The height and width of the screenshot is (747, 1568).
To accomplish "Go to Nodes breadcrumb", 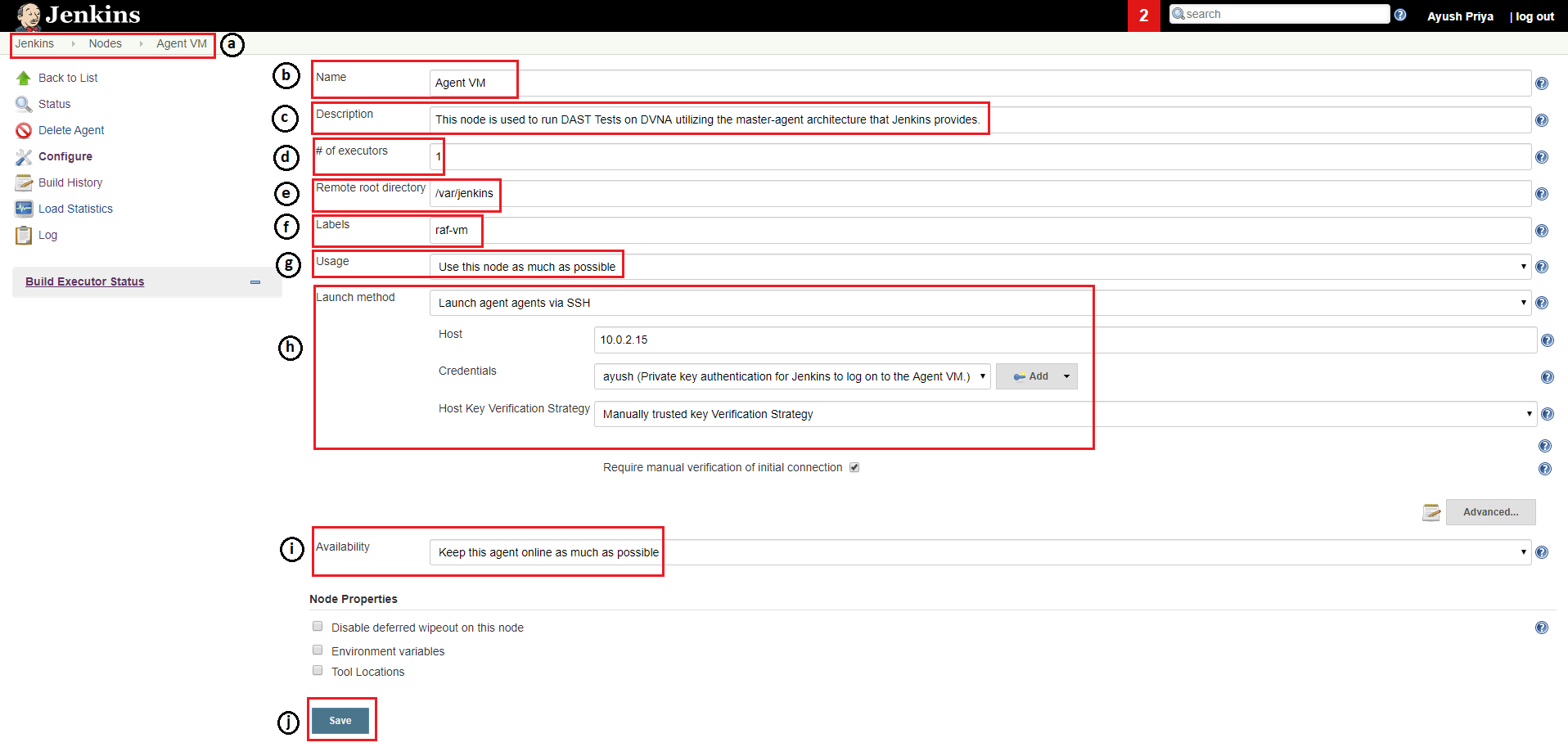I will (106, 43).
